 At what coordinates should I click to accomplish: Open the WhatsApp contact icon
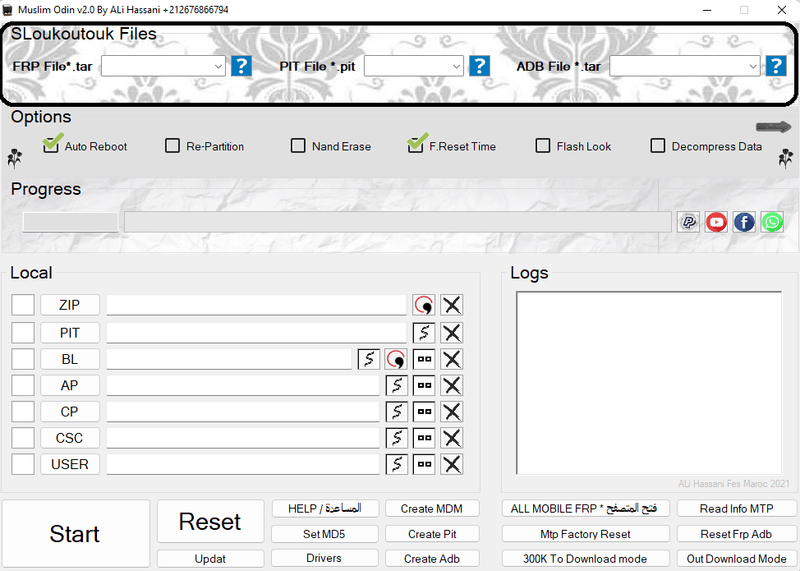pyautogui.click(x=772, y=222)
